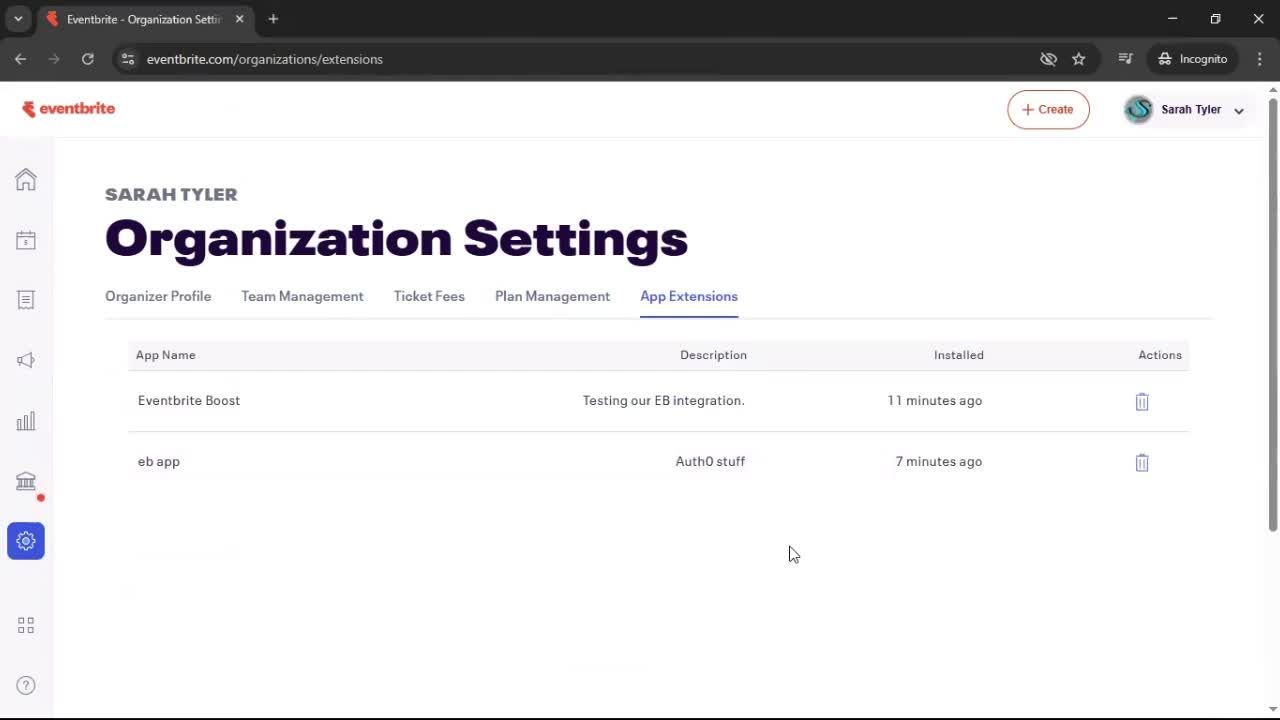Click the address bar URL
Screen dimensions: 1280x720
(265, 59)
